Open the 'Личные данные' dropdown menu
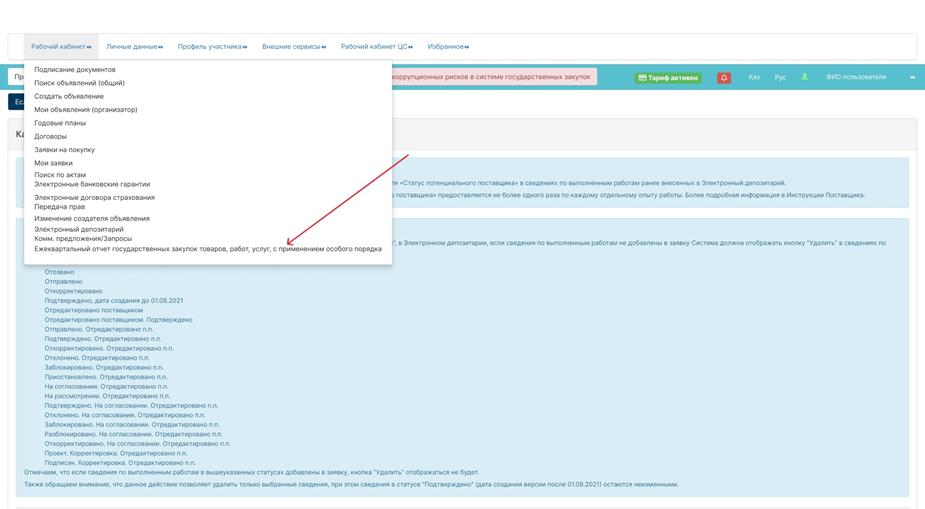Screen dimensions: 925x509 tap(134, 47)
